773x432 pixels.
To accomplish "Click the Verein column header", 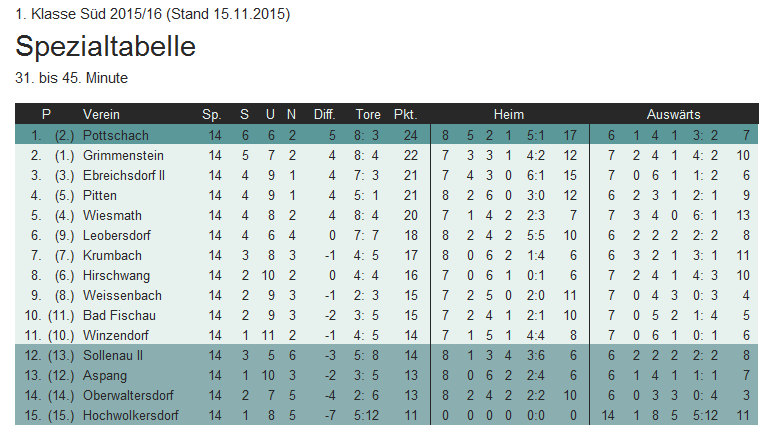I will 101,114.
